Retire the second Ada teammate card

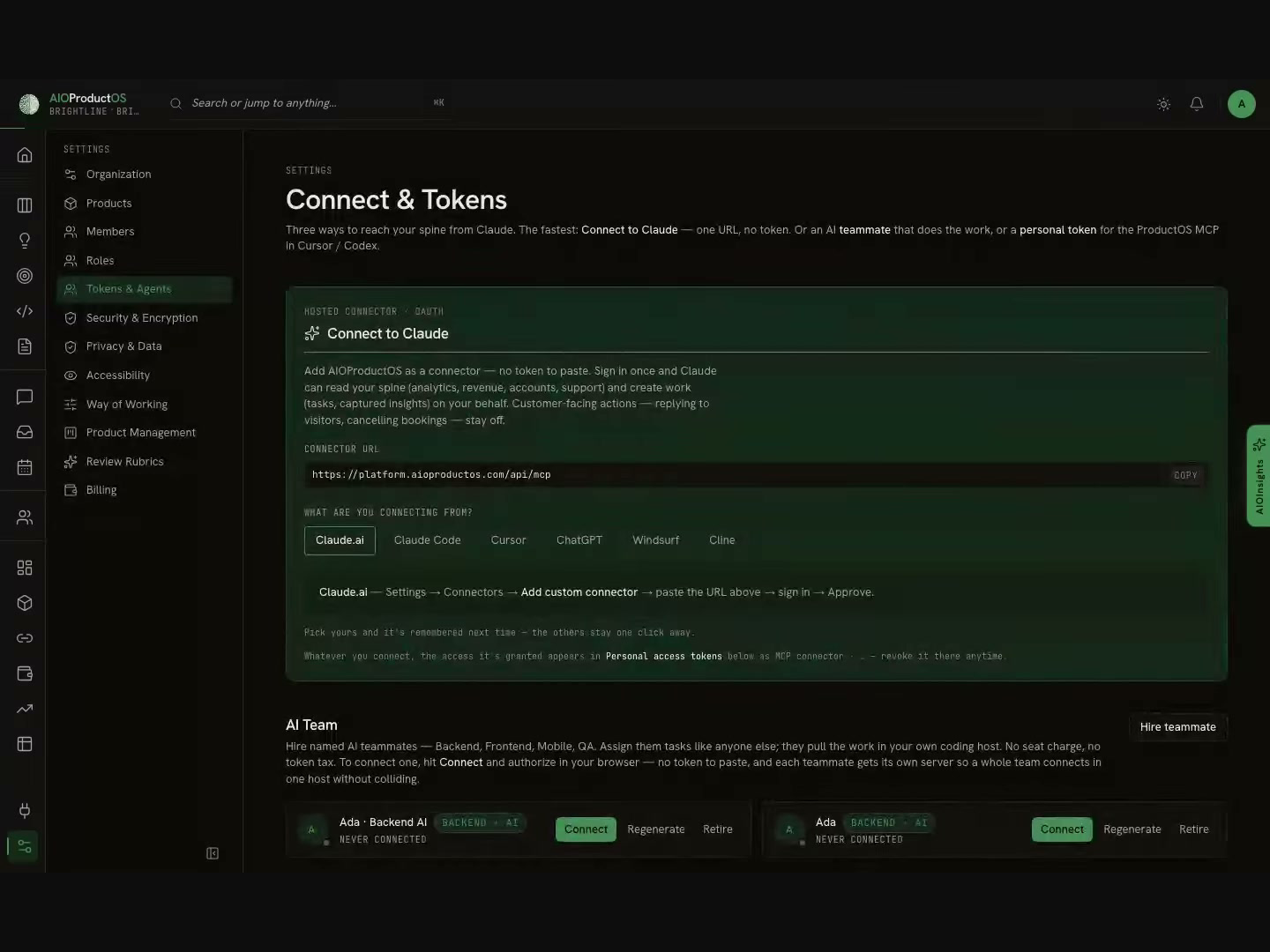click(1194, 829)
